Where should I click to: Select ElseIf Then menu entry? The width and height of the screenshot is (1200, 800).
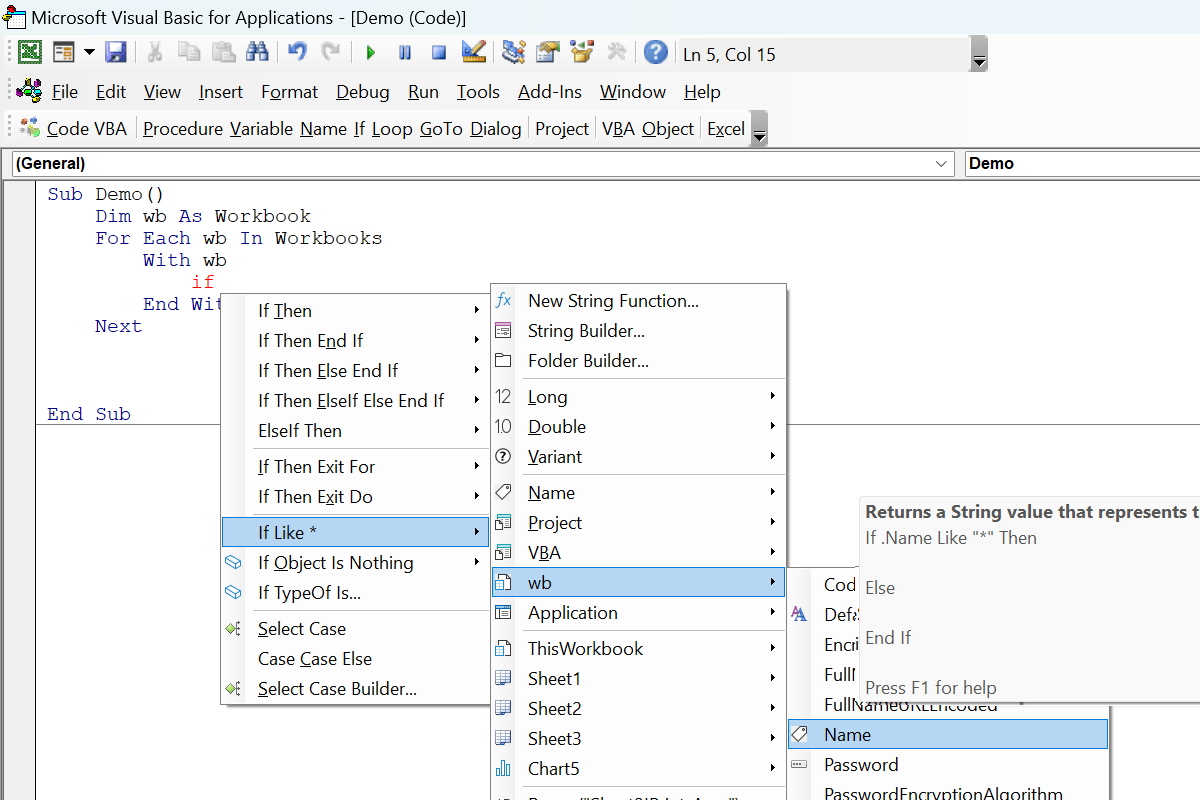[355, 431]
